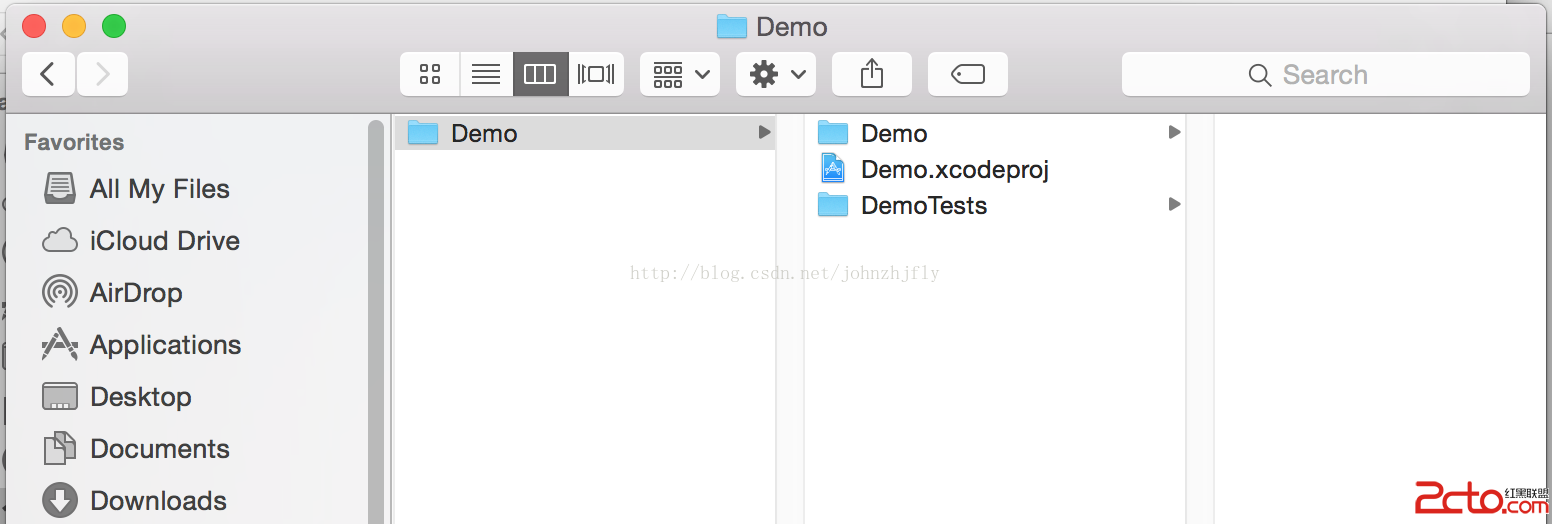Go forward with the right arrow button
This screenshot has height=524, width=1552.
click(102, 74)
